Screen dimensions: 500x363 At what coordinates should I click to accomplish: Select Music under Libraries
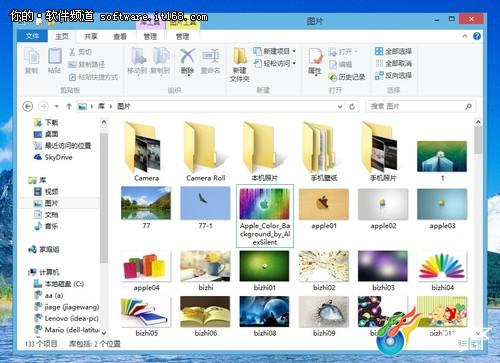pos(46,226)
